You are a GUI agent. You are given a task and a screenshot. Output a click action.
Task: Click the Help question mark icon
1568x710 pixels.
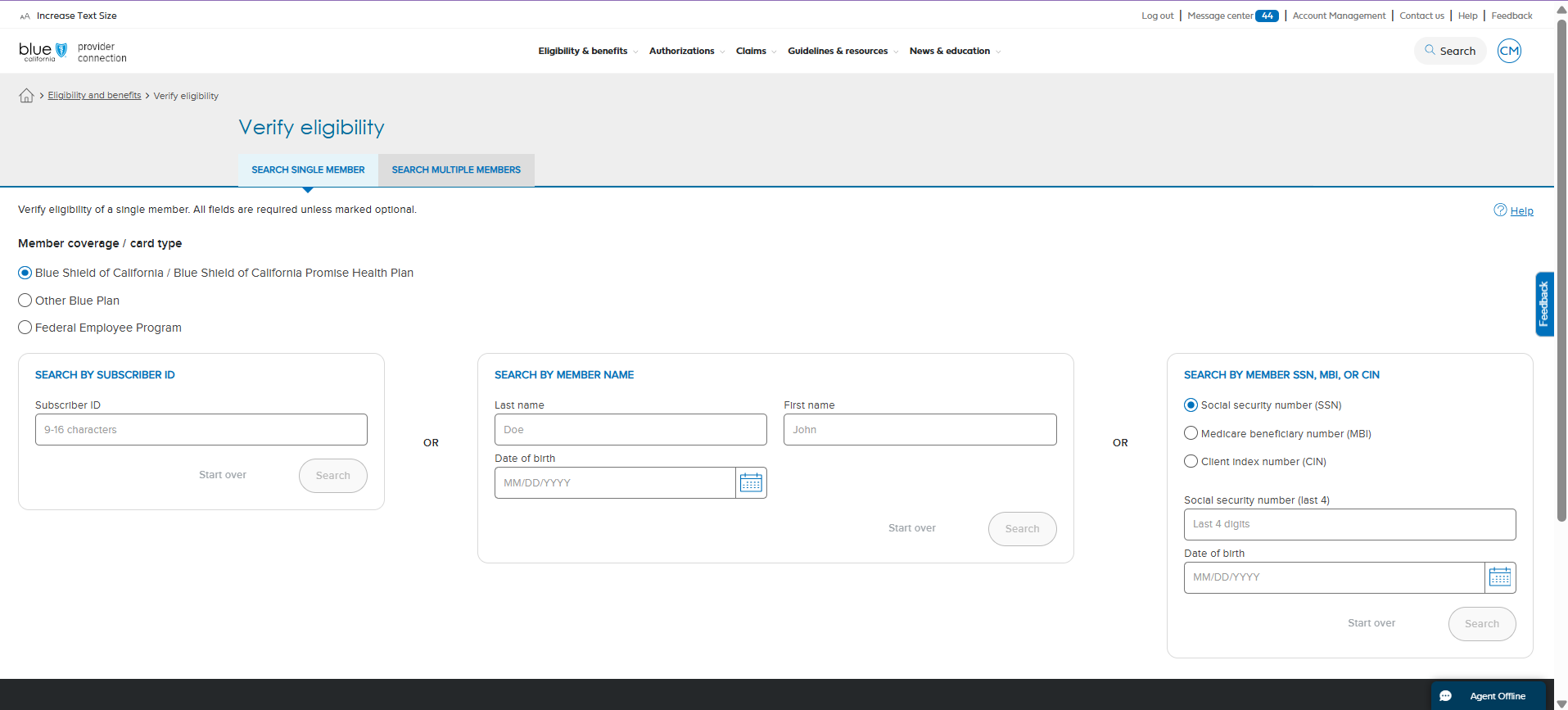[x=1500, y=210]
